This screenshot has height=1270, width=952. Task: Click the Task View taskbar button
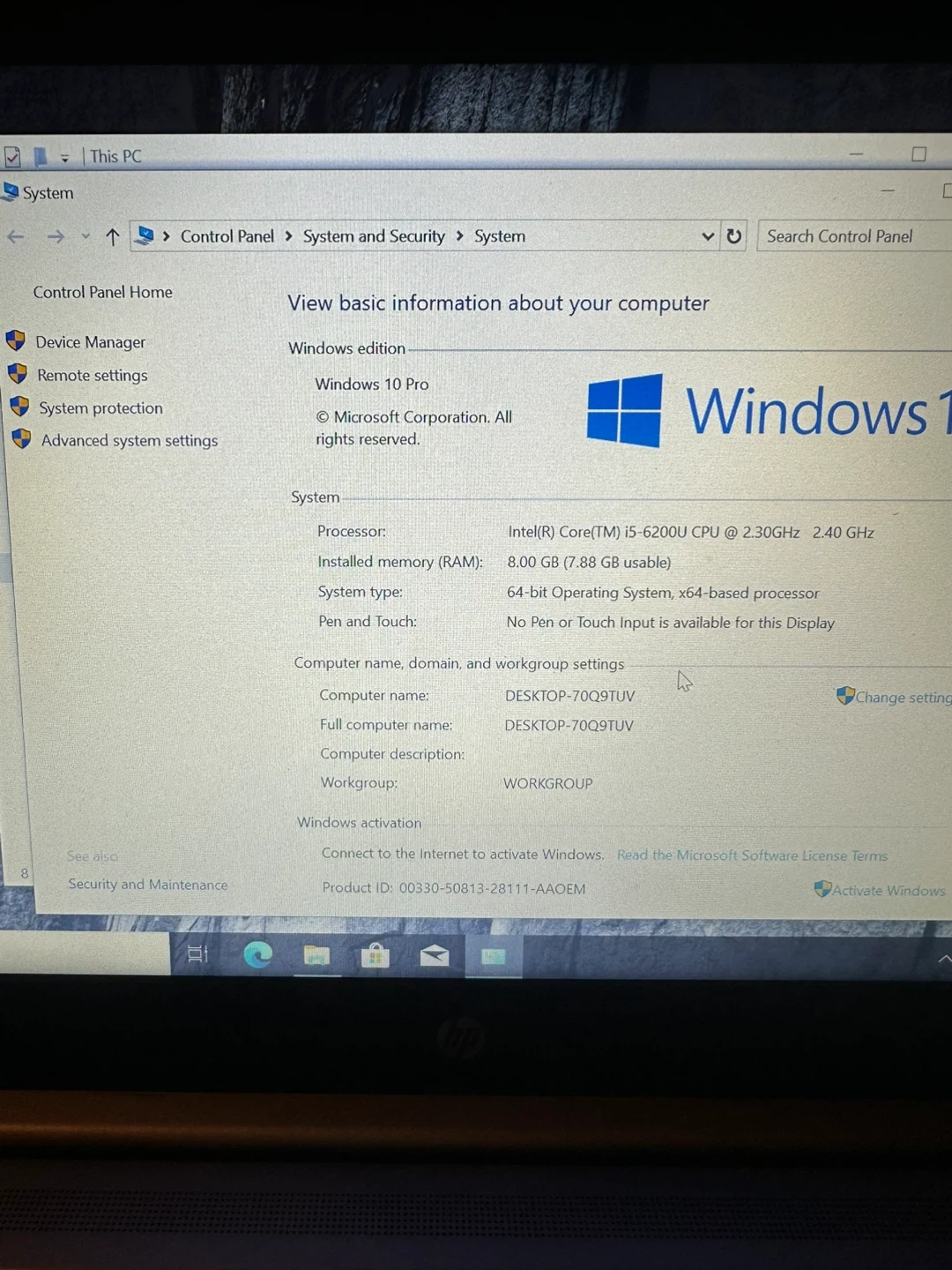pyautogui.click(x=197, y=954)
